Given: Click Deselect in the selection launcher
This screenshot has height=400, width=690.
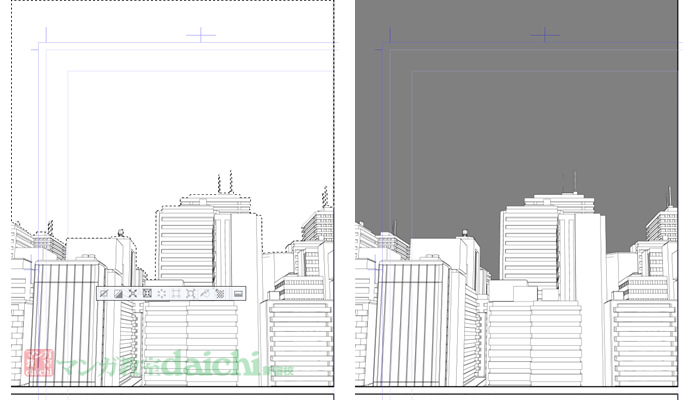Looking at the screenshot, I should point(103,293).
